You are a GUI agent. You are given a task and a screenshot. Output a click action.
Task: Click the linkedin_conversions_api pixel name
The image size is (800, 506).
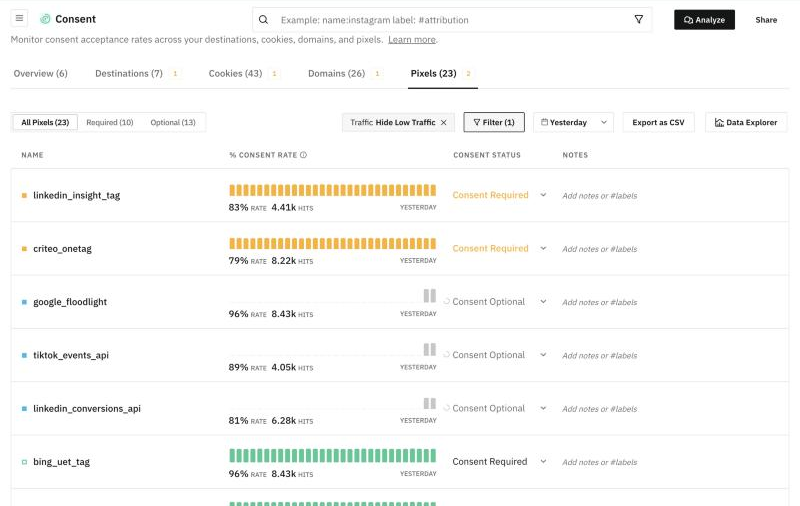(87, 409)
